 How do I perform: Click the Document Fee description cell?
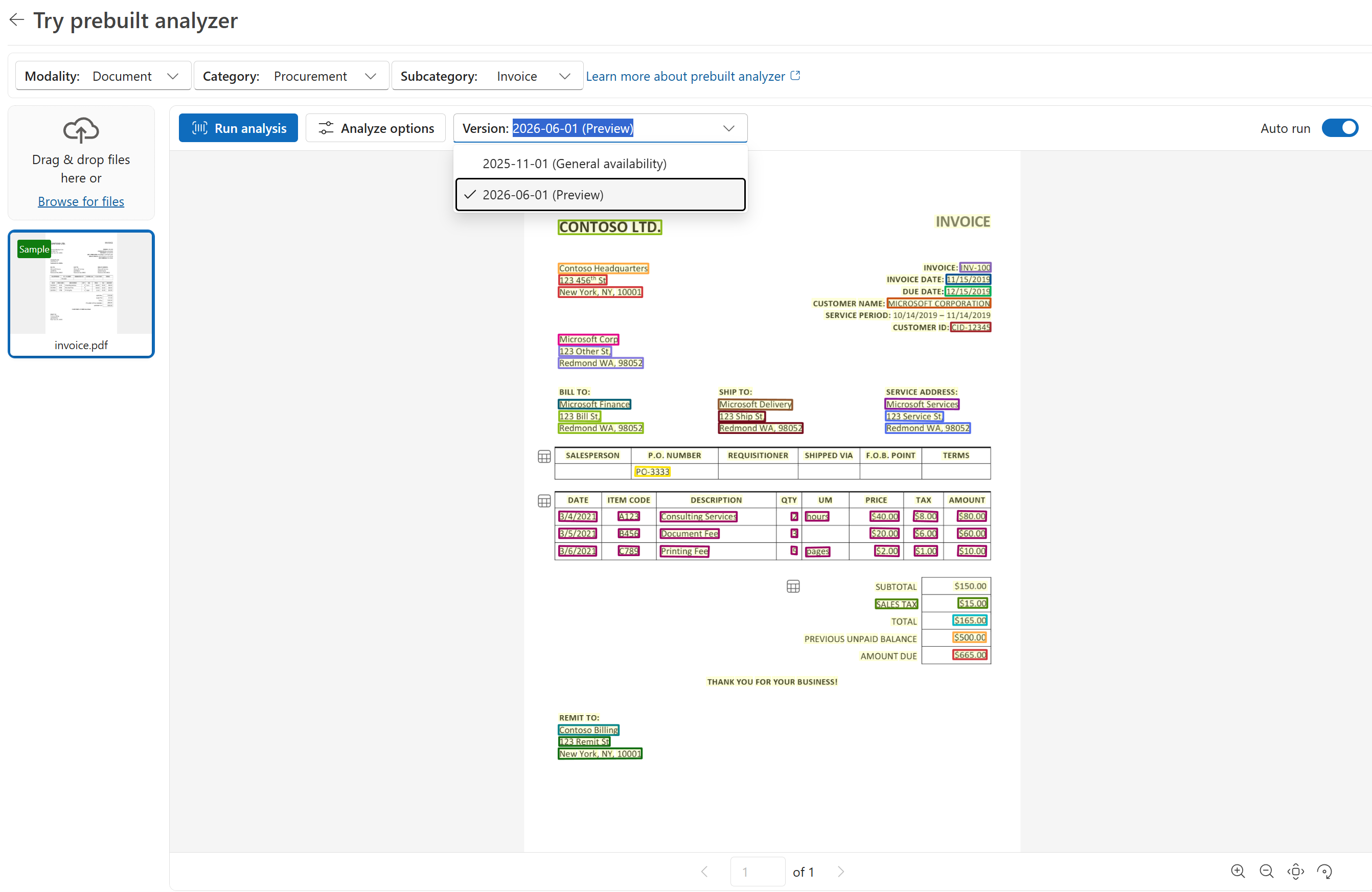point(690,534)
